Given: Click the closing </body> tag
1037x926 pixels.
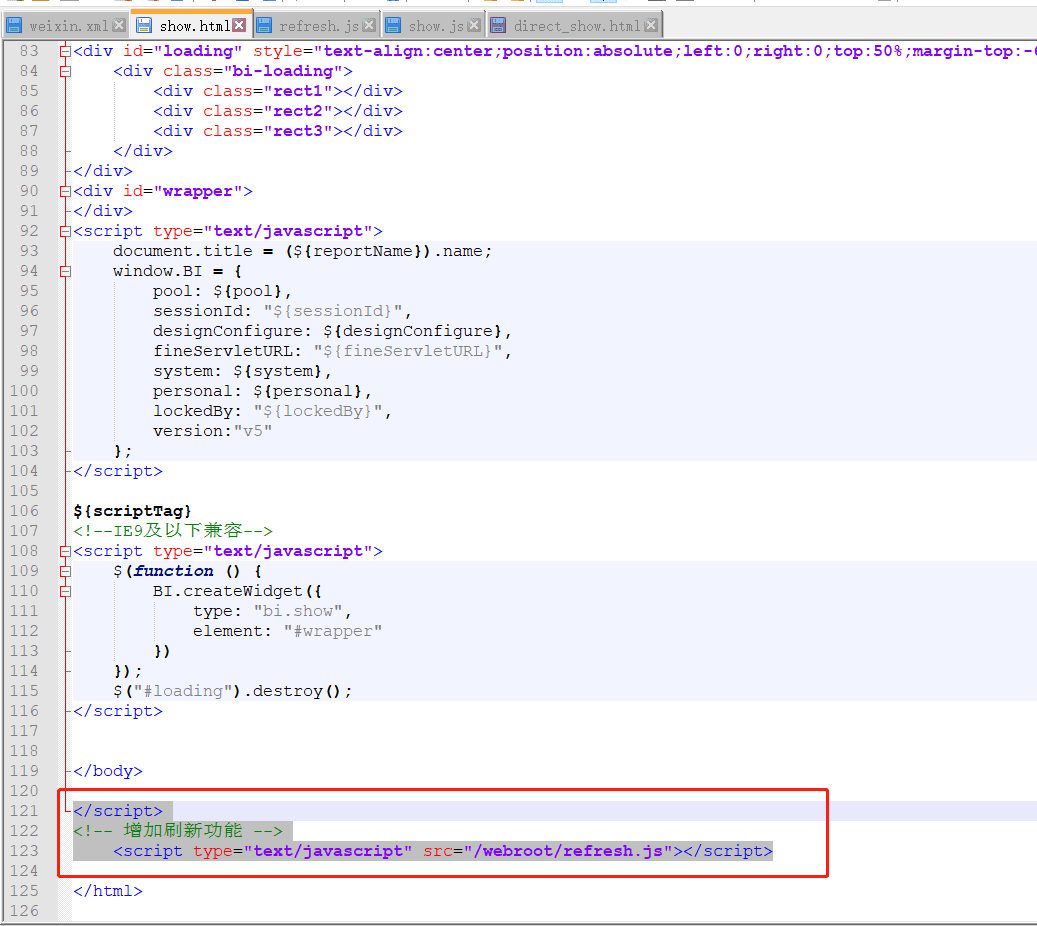Looking at the screenshot, I should tap(108, 771).
